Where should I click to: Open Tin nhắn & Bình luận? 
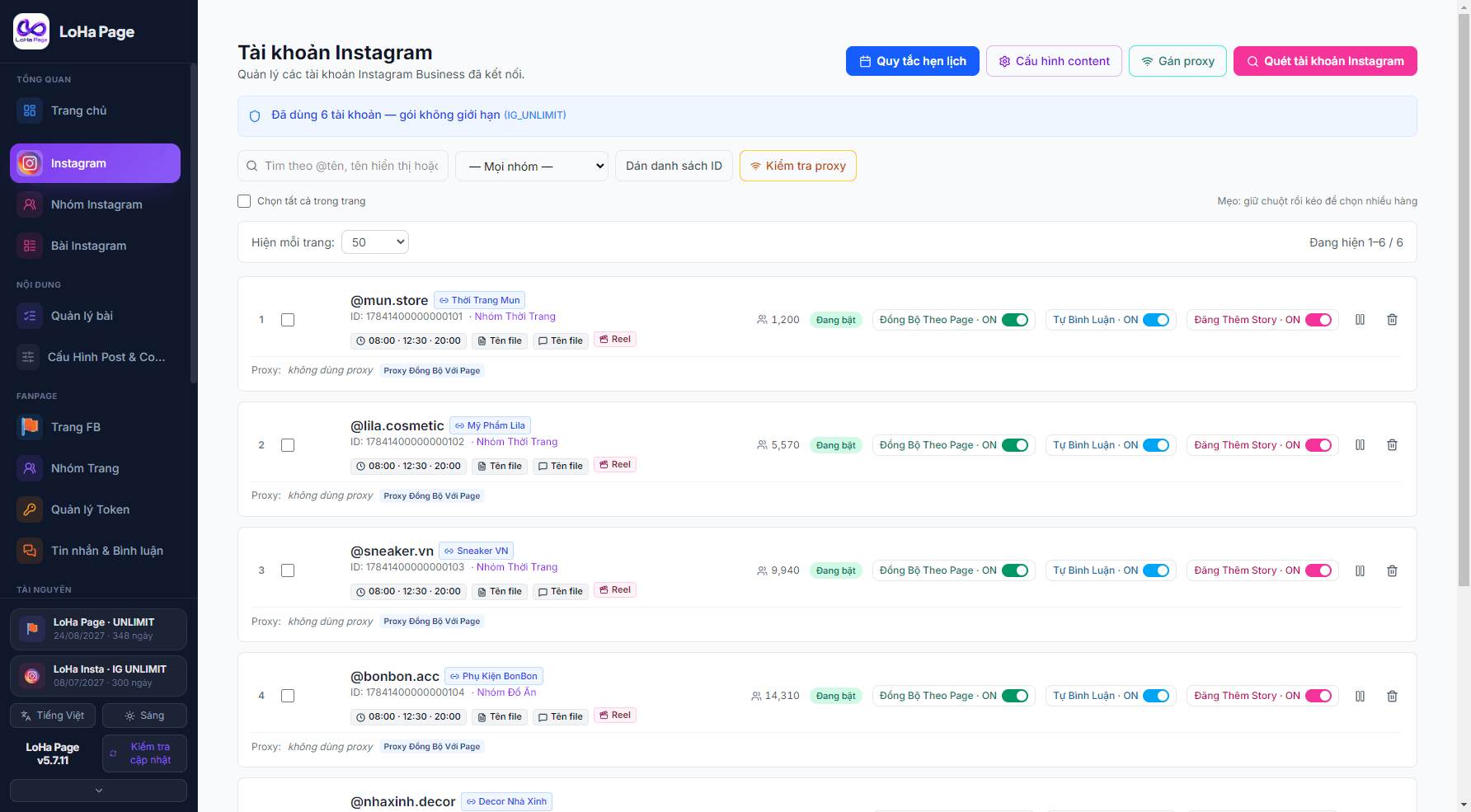pyautogui.click(x=95, y=551)
